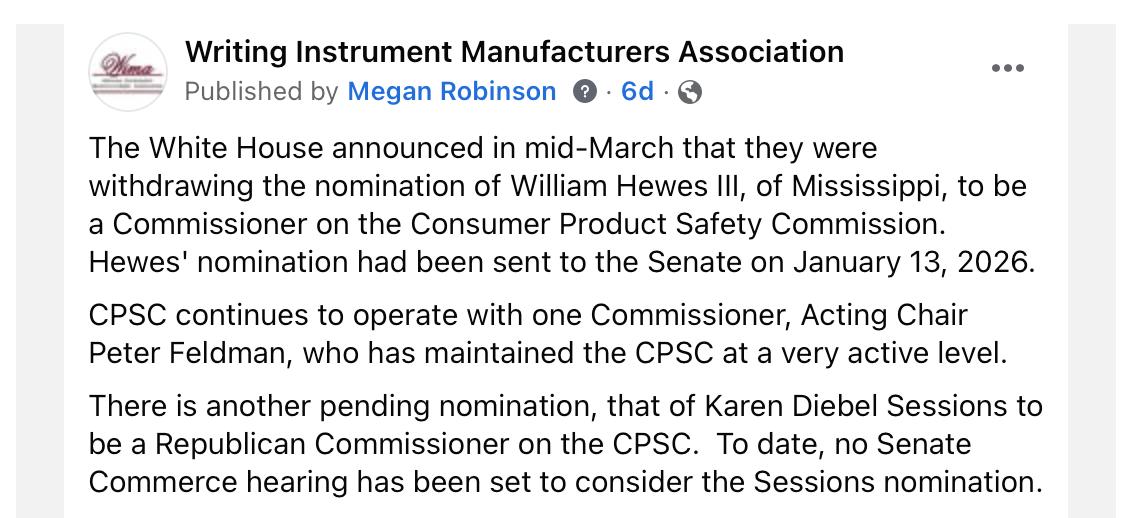Click the question mark info icon
This screenshot has height=518, width=1128.
click(x=585, y=92)
